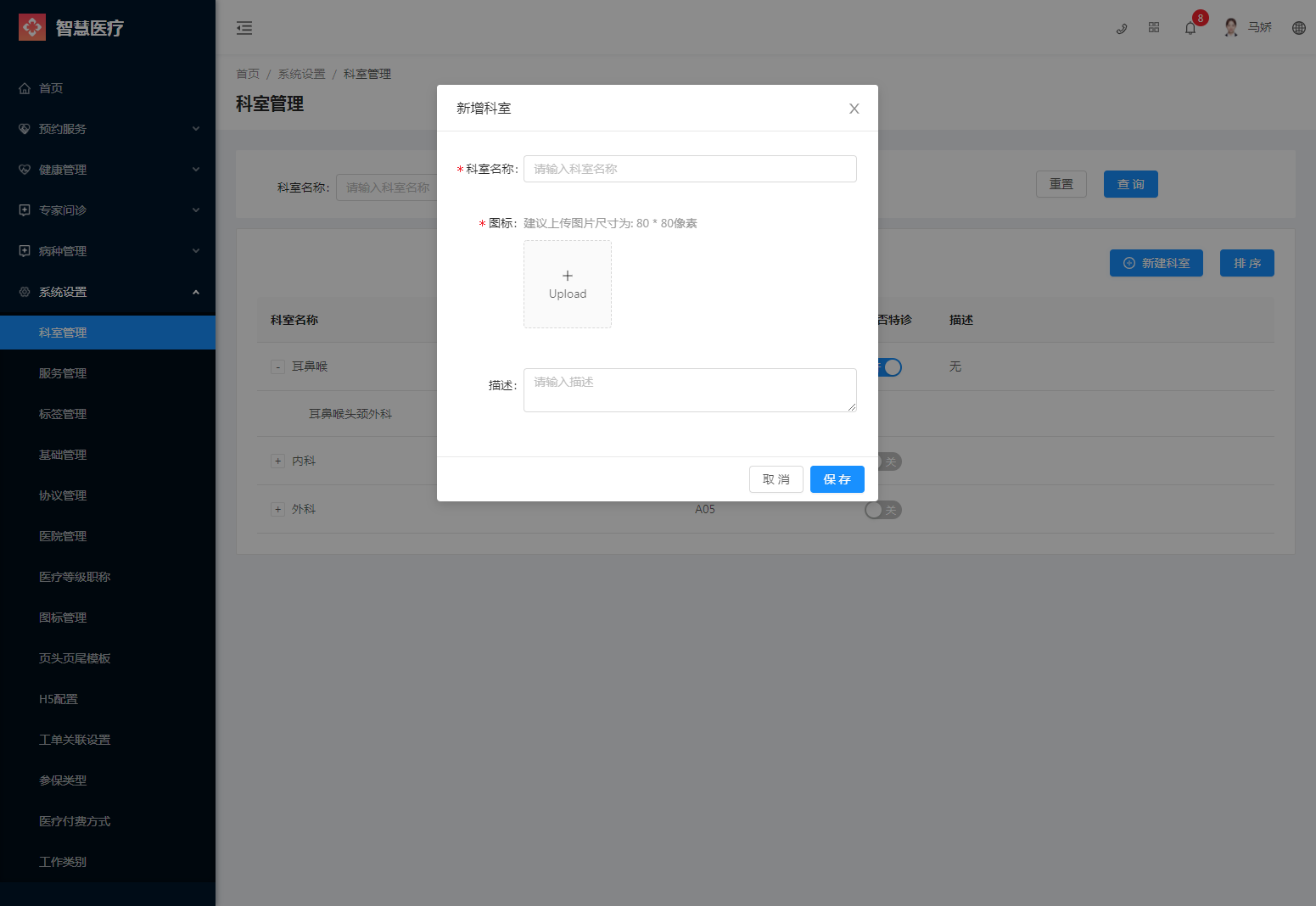Toggle the 耳鼻喉 row 是否特诊 switch

pos(889,367)
